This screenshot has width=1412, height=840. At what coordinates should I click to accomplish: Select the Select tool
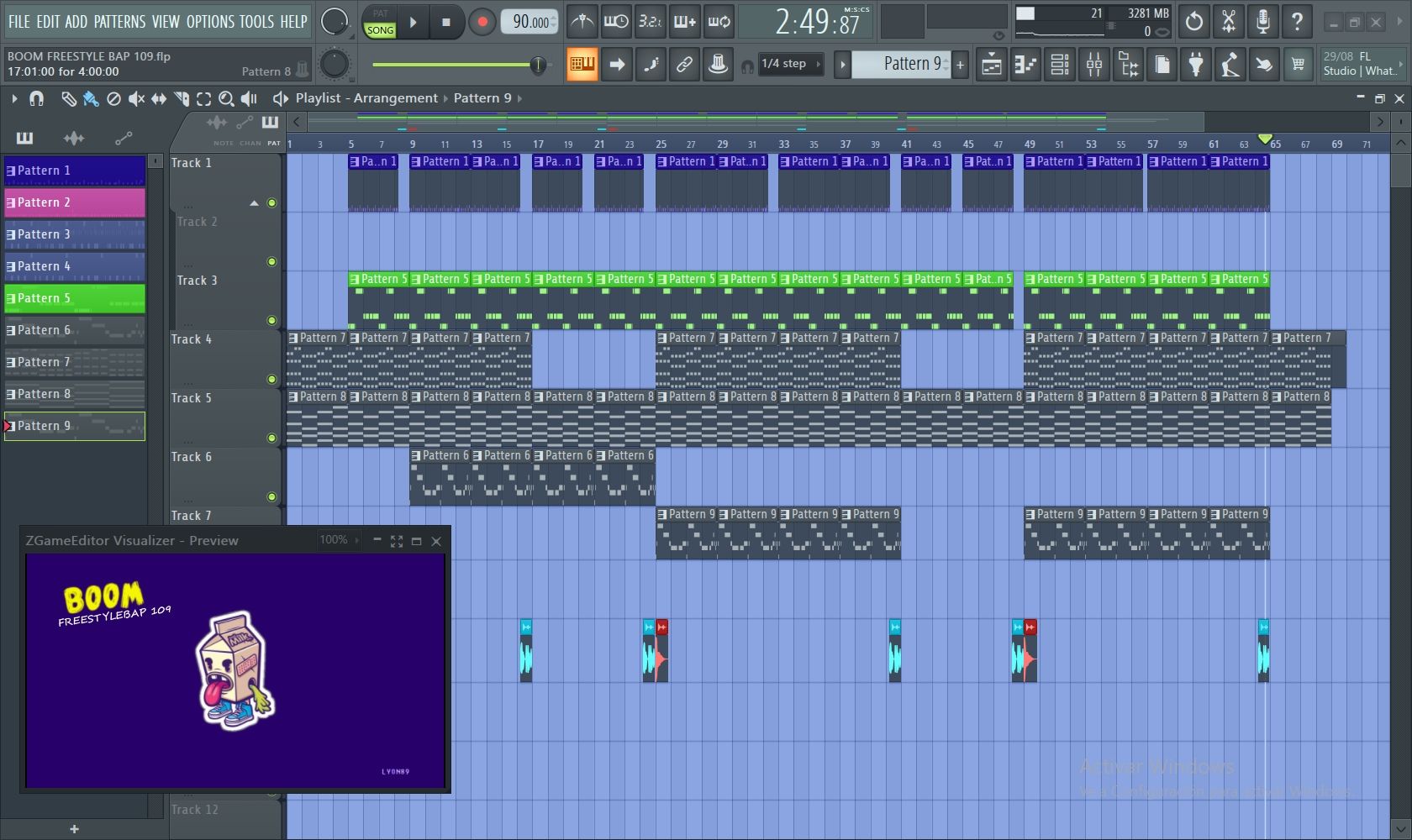coord(203,99)
